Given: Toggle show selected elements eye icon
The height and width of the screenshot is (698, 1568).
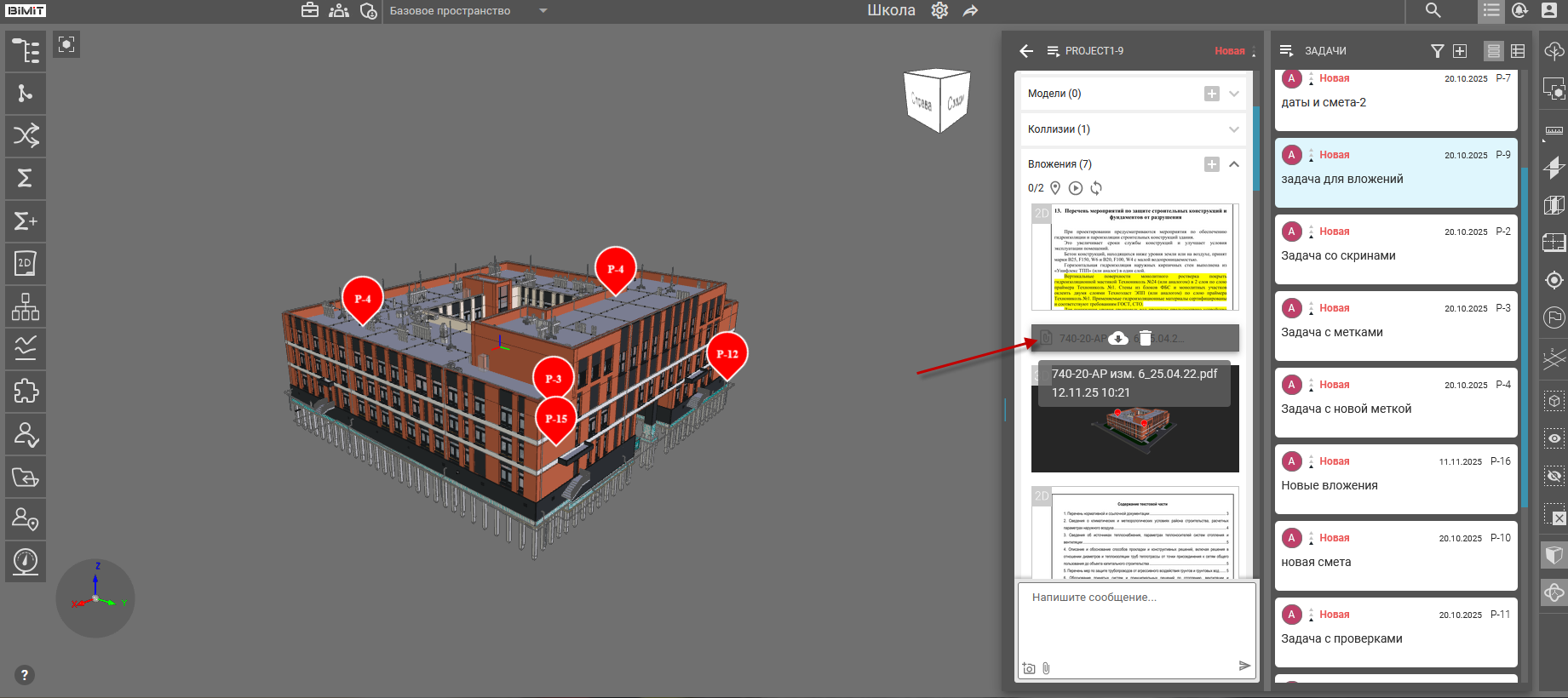Looking at the screenshot, I should 1554,438.
